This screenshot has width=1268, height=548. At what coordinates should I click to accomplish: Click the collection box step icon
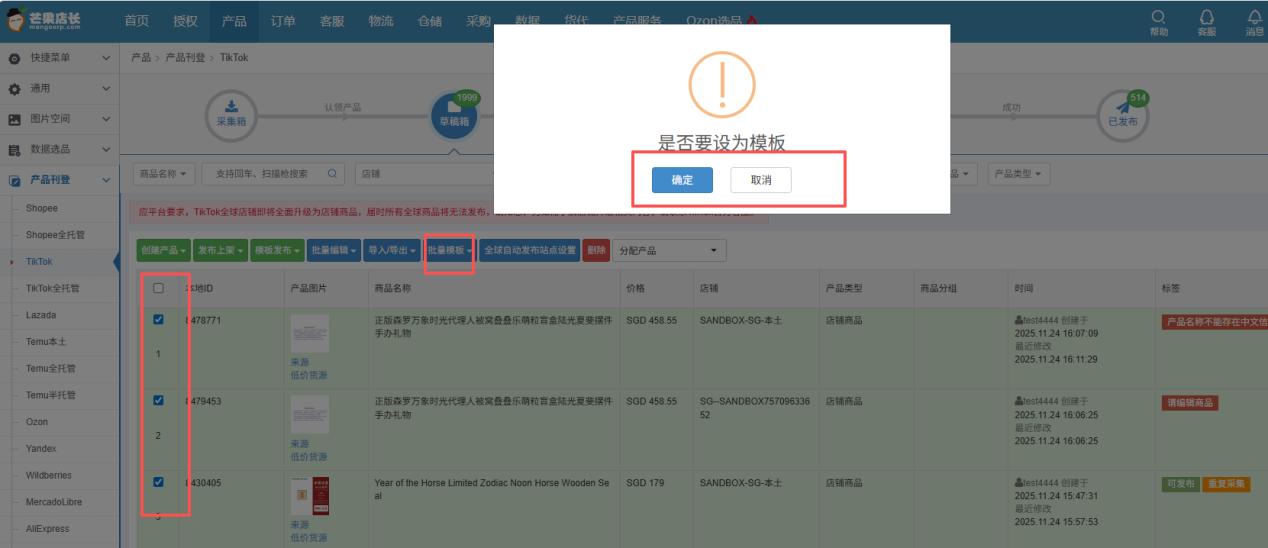pyautogui.click(x=231, y=114)
